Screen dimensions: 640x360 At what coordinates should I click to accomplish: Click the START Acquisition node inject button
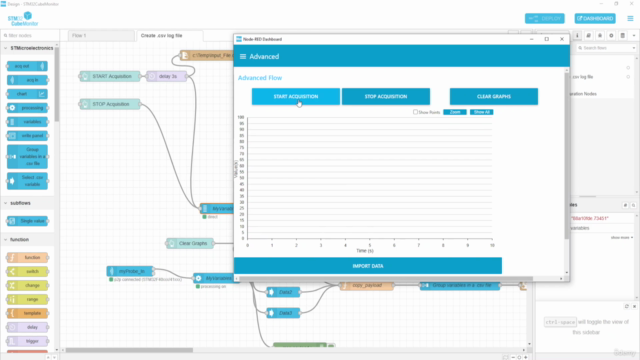click(x=84, y=76)
